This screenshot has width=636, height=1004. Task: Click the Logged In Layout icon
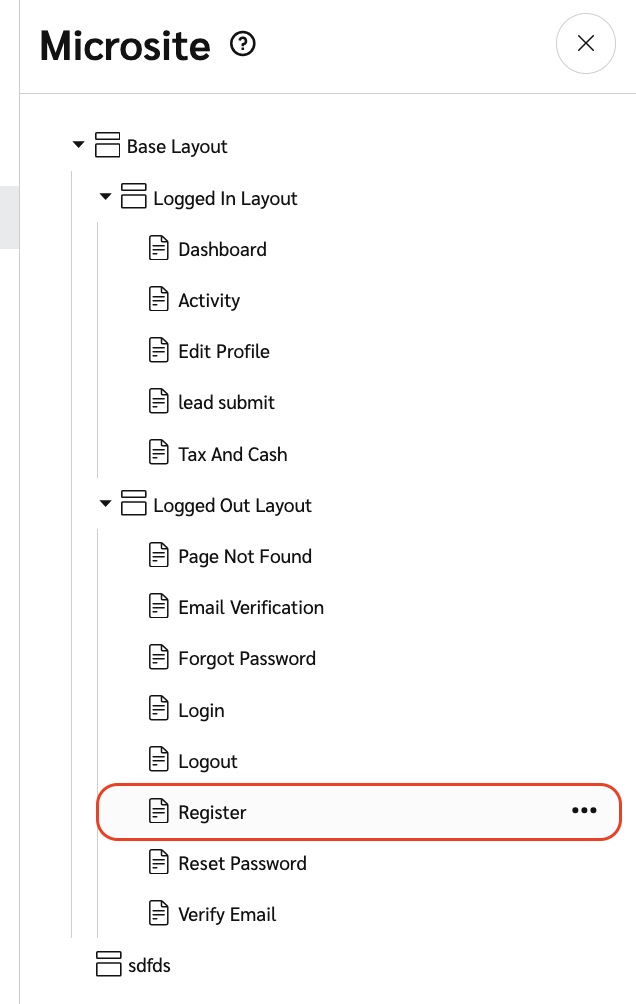click(x=133, y=197)
